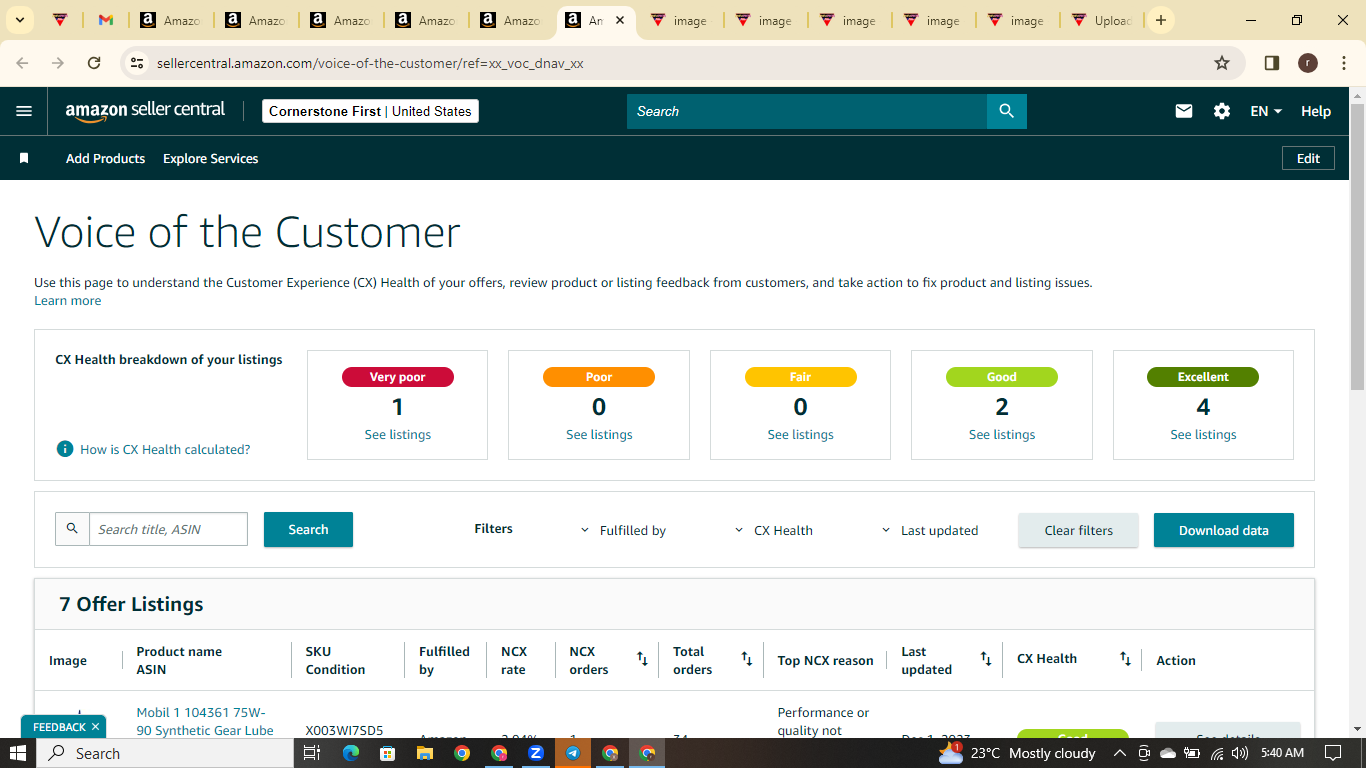
Task: Click the browser address bar URL
Action: 370,63
